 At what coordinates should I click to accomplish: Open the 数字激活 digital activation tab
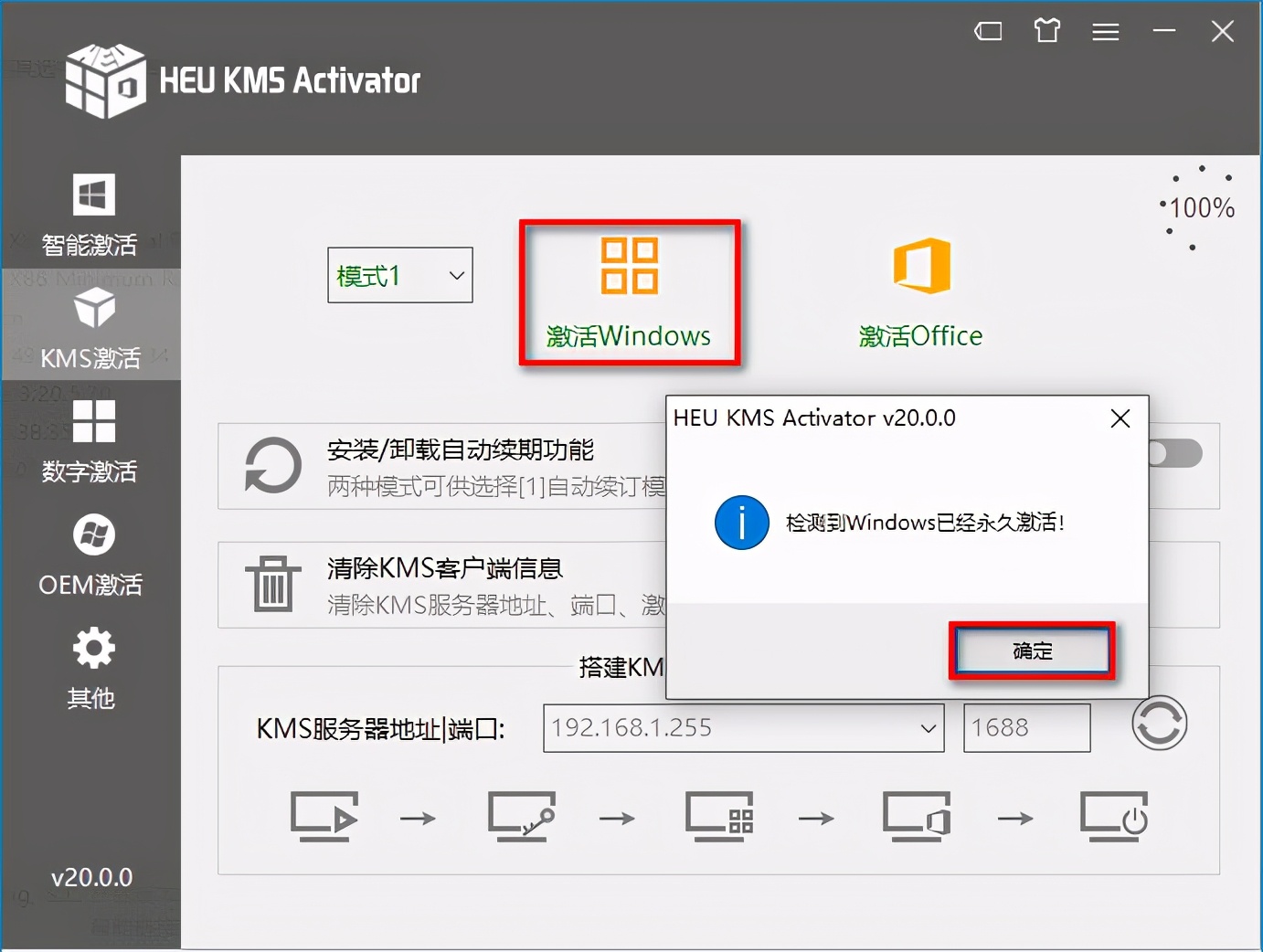tap(90, 440)
